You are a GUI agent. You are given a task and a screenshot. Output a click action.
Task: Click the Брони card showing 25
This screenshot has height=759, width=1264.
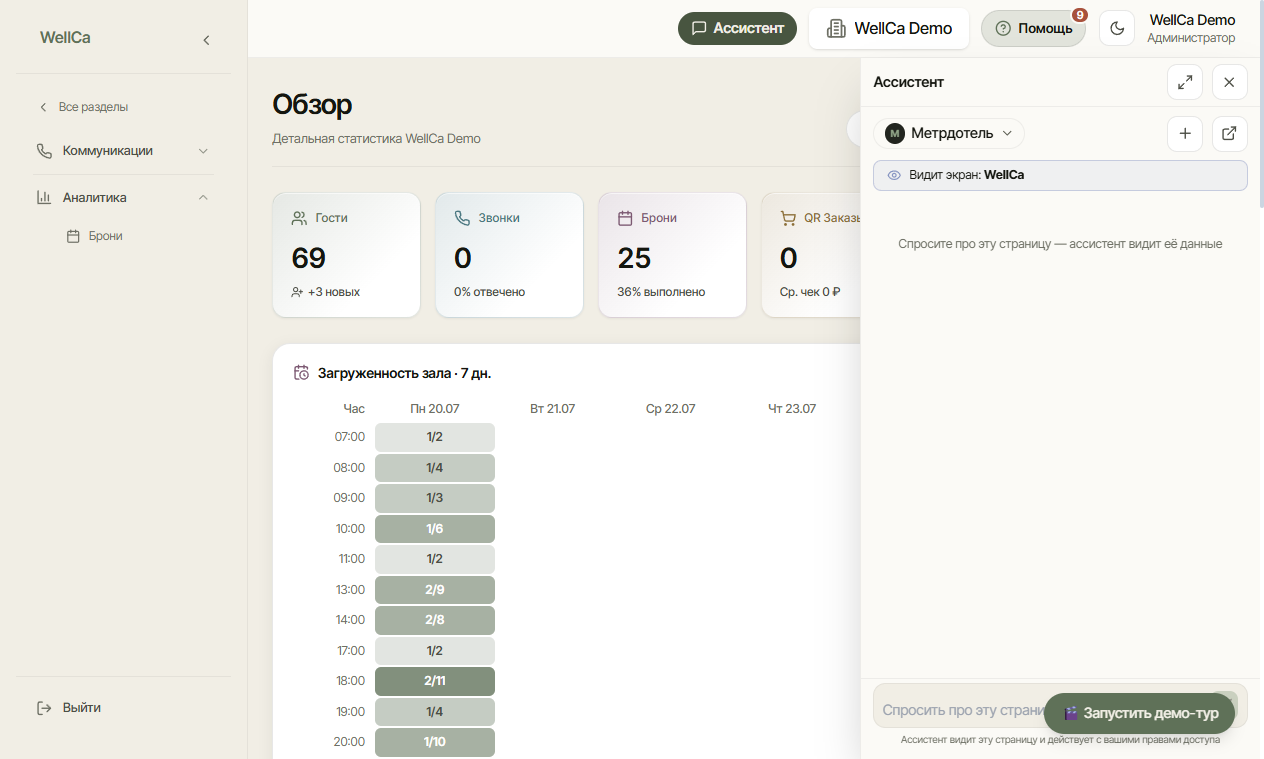click(672, 255)
